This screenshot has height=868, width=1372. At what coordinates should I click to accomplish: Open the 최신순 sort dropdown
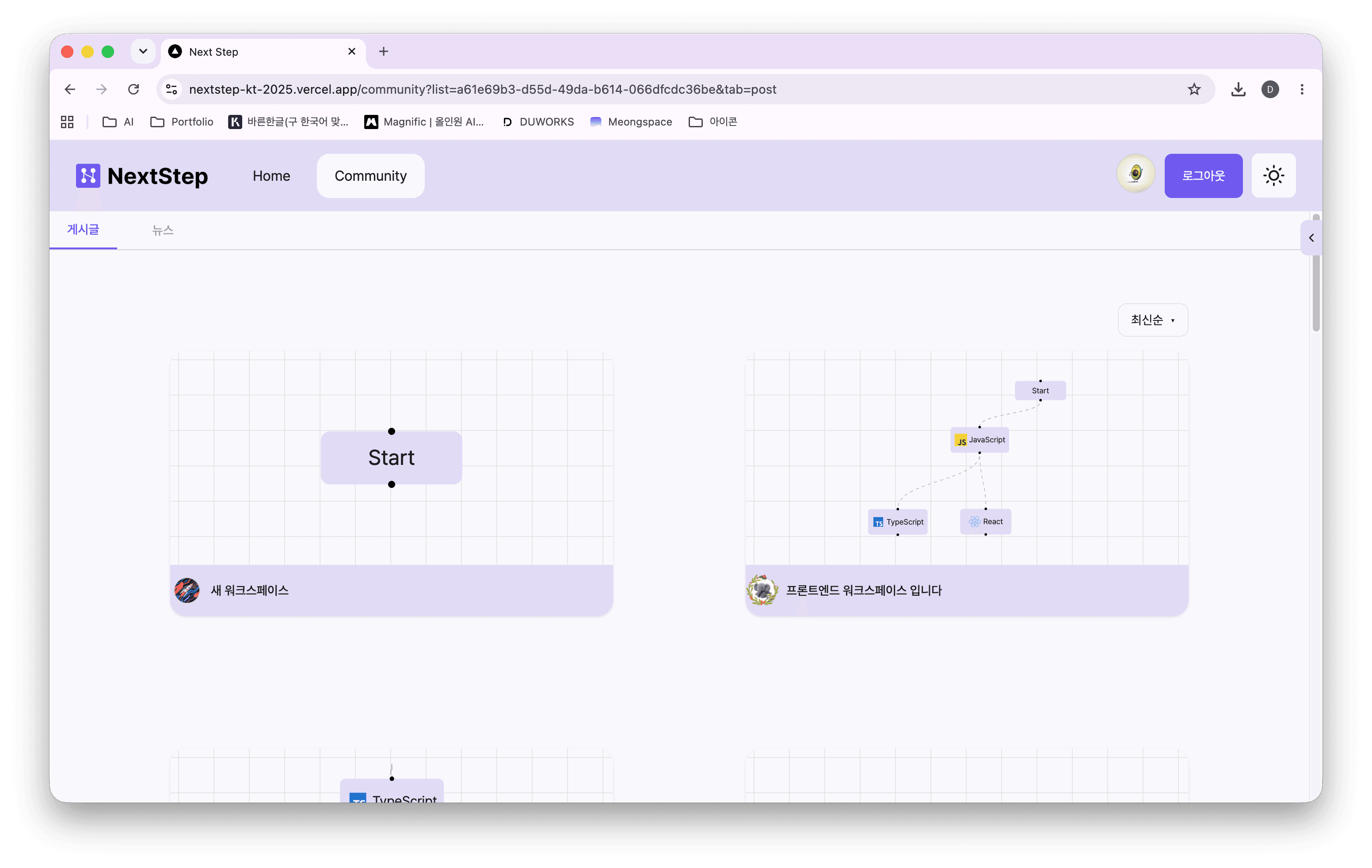1153,320
